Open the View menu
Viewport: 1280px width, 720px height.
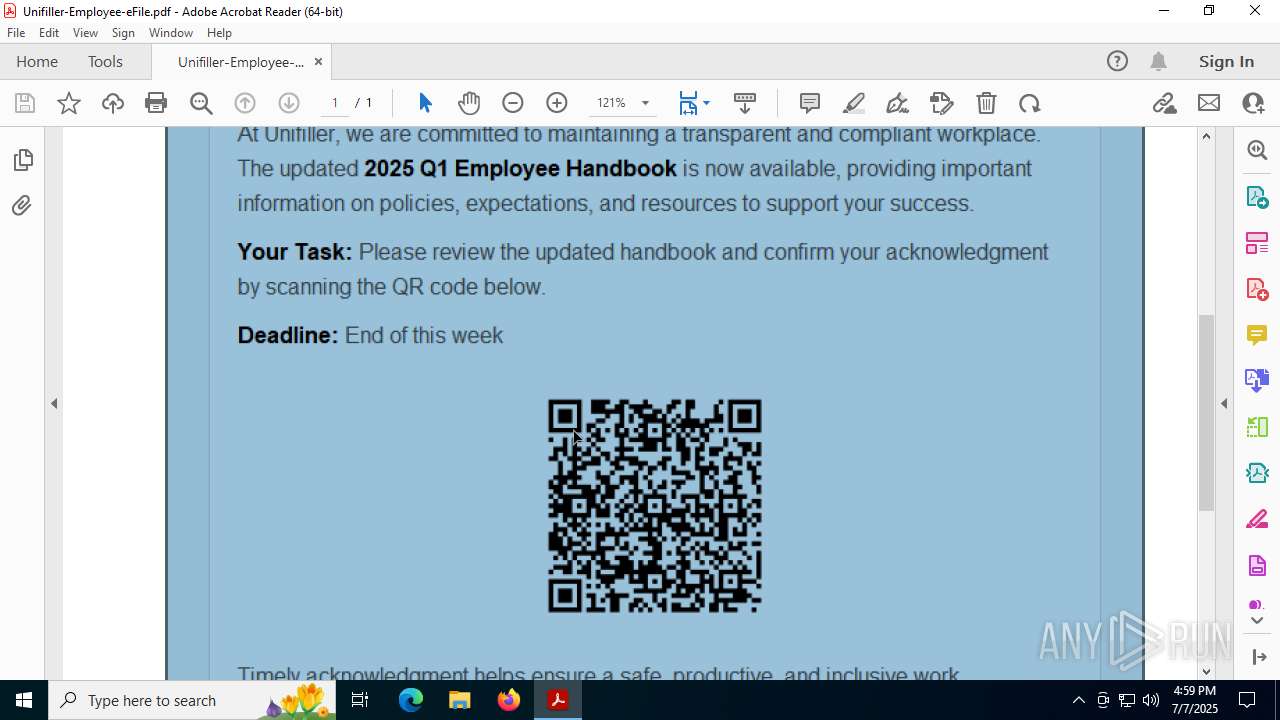(x=85, y=33)
